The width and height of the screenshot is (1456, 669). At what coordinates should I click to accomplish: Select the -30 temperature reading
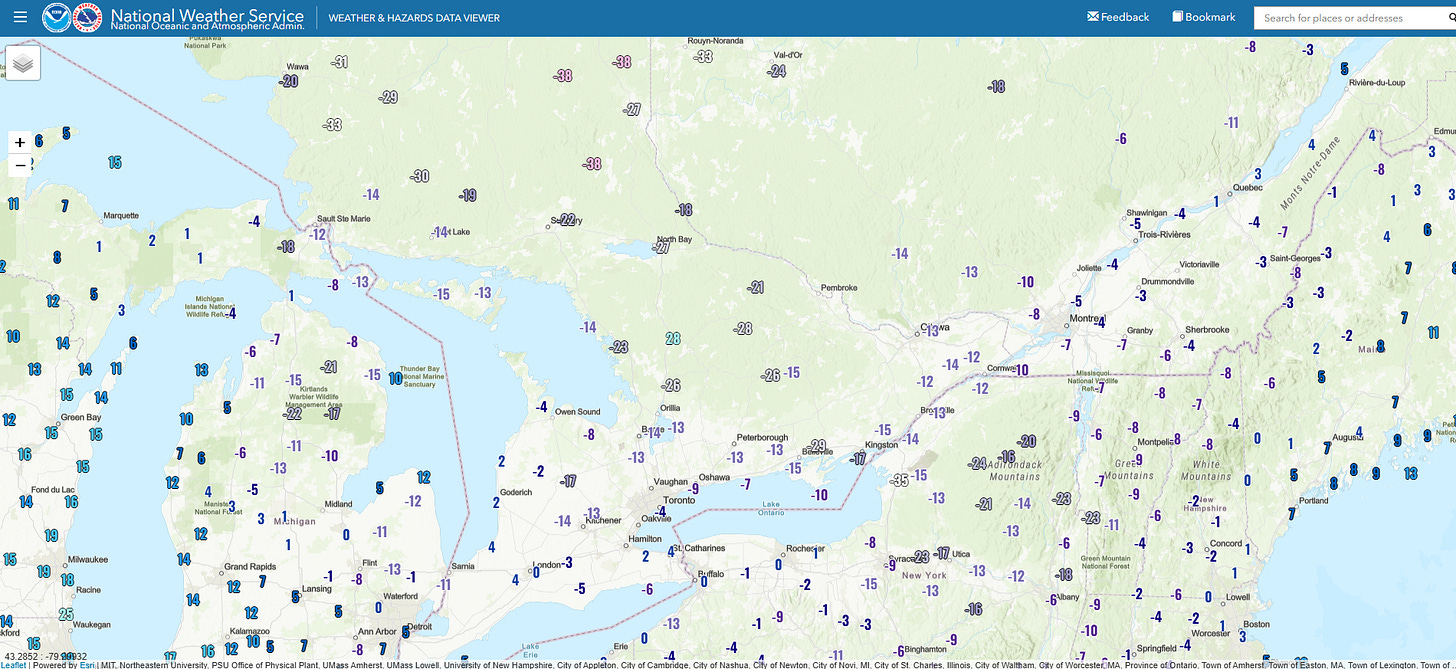coord(420,176)
